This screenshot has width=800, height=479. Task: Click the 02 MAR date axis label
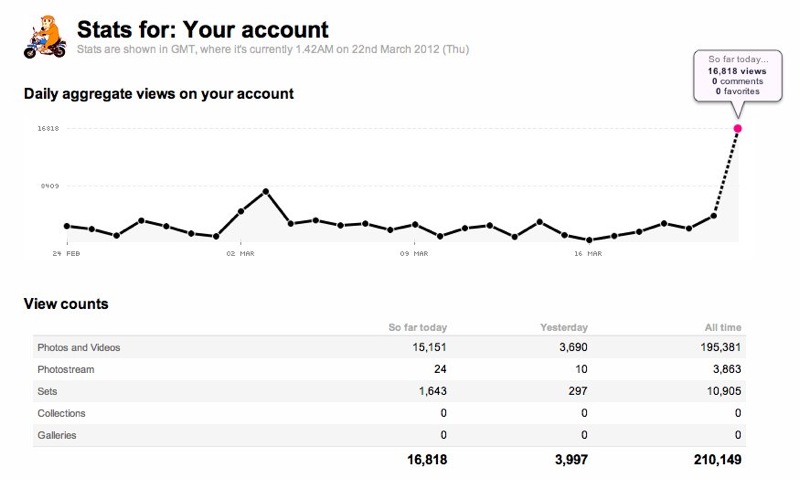pyautogui.click(x=241, y=254)
